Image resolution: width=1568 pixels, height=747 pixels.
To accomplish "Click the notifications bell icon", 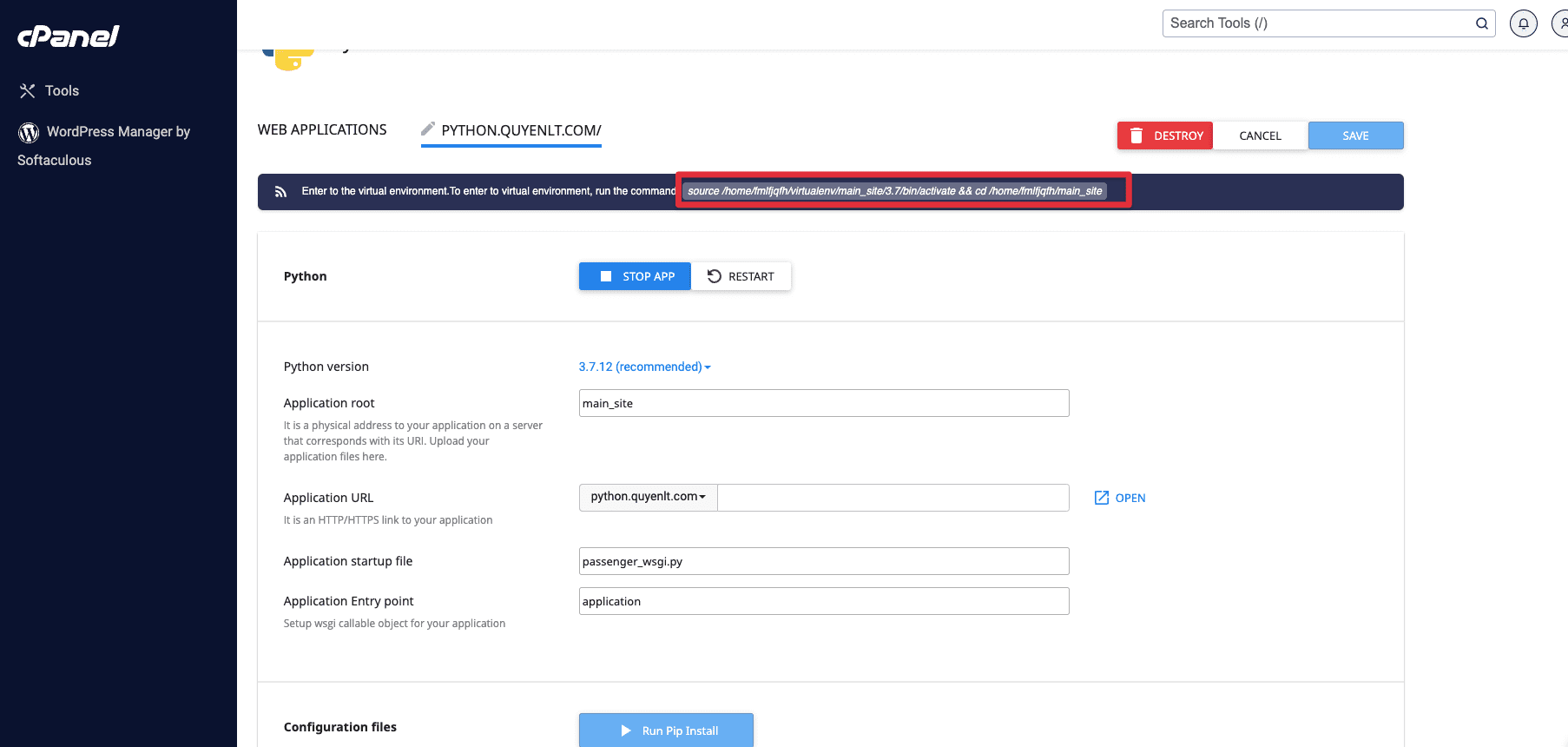I will [x=1523, y=23].
